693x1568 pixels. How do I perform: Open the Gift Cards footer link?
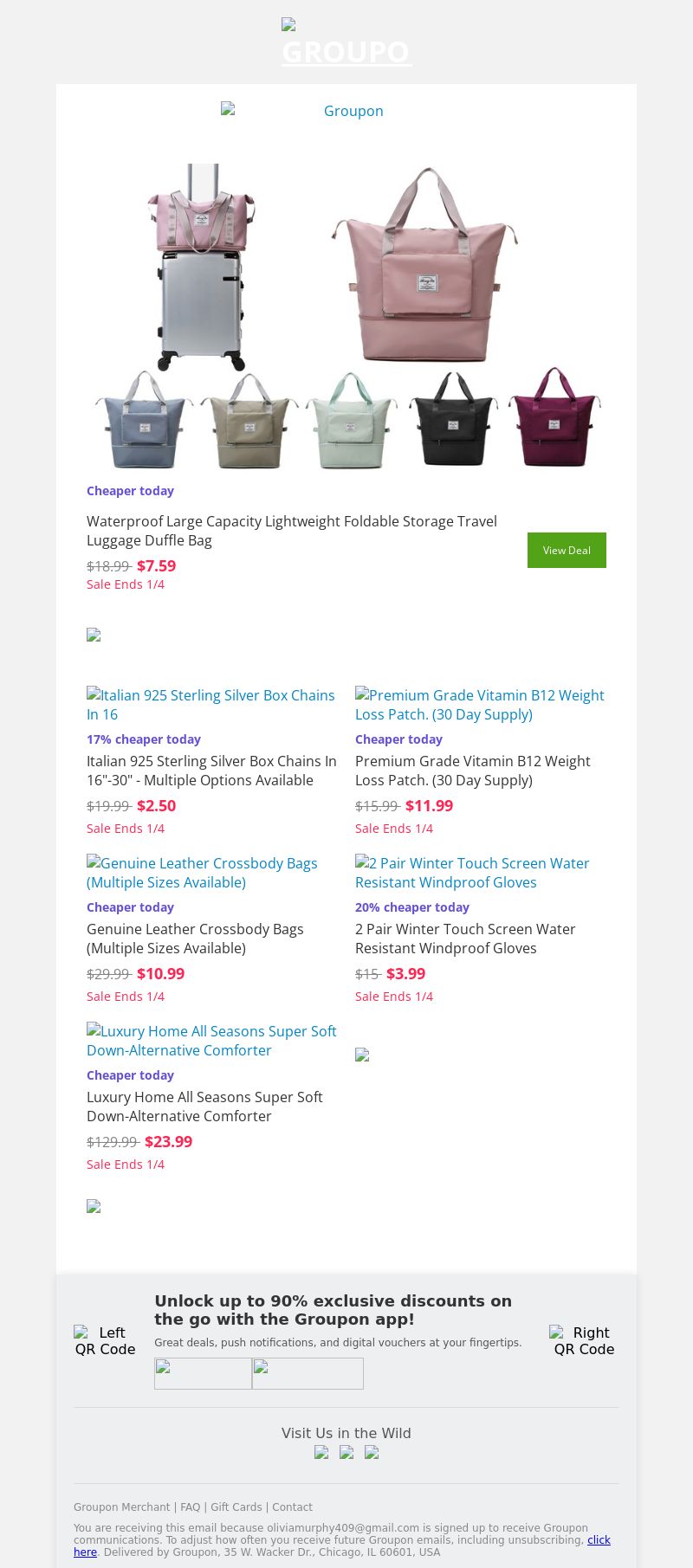tap(236, 1507)
